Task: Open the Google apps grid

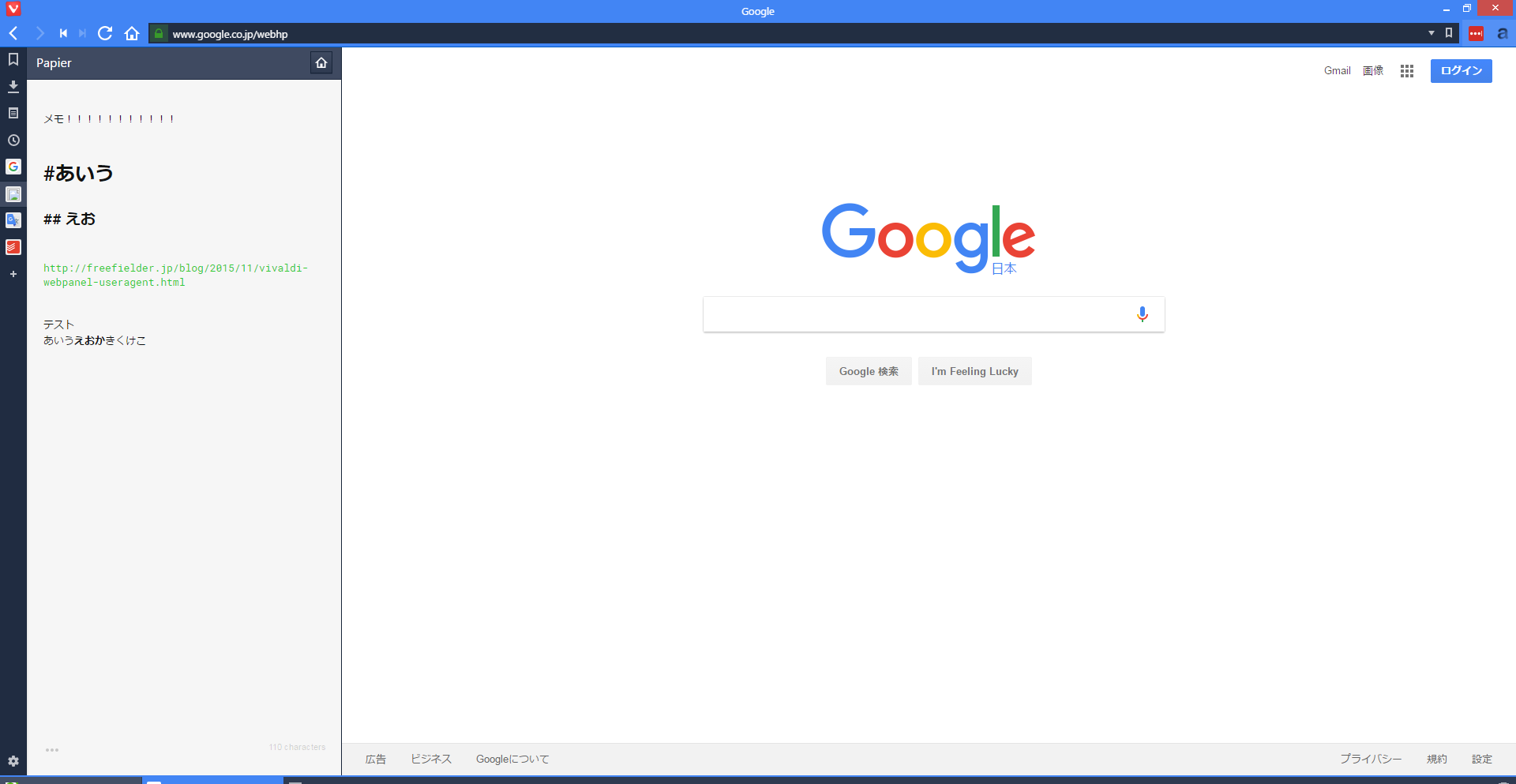Action: tap(1407, 71)
